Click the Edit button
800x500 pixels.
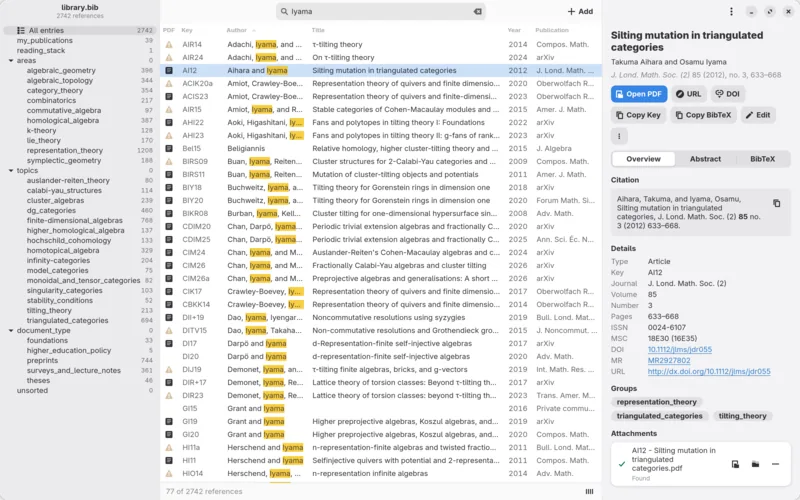[758, 115]
